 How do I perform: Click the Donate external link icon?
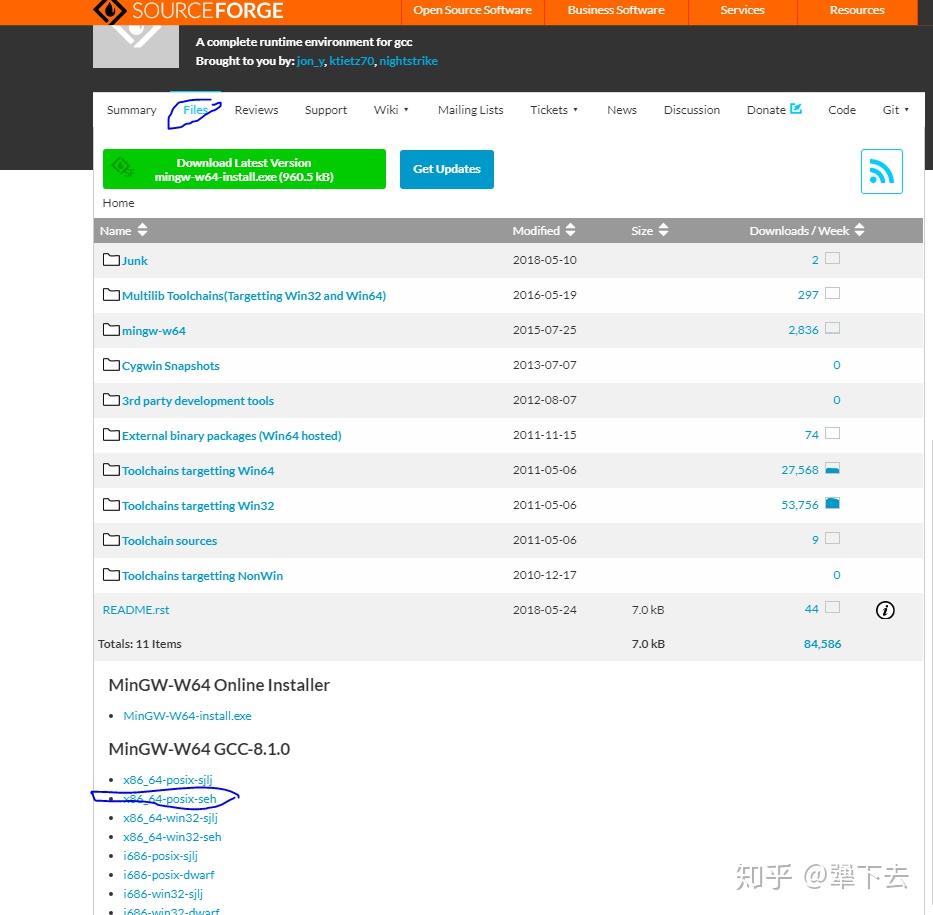796,108
